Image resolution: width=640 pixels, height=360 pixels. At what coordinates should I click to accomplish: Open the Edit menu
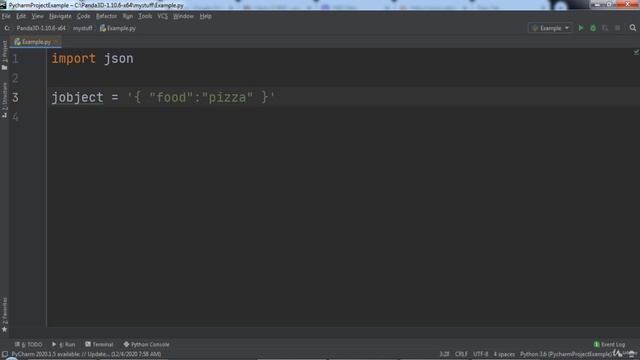pyautogui.click(x=21, y=16)
